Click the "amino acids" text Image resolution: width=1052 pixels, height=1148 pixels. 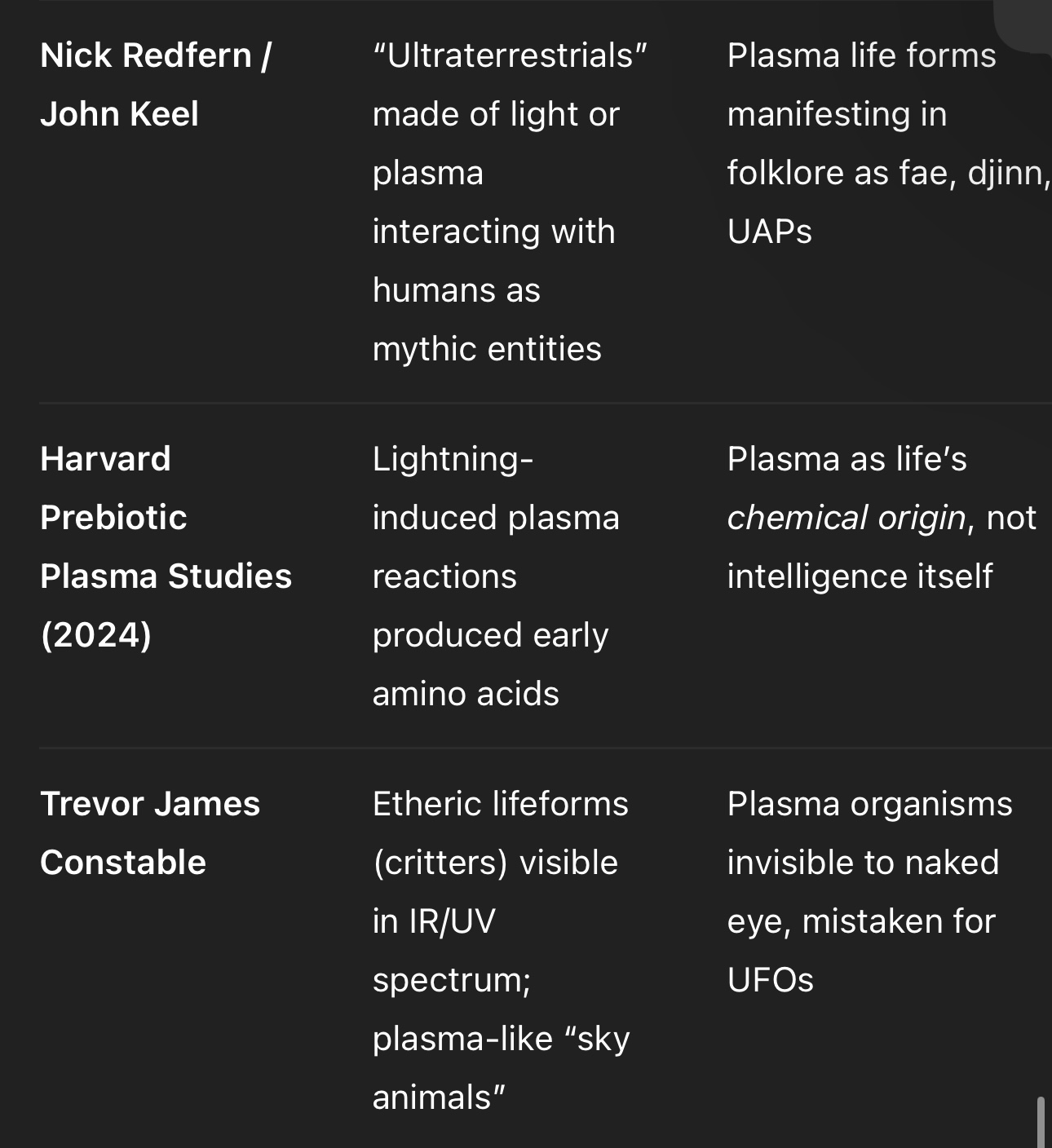(x=466, y=694)
